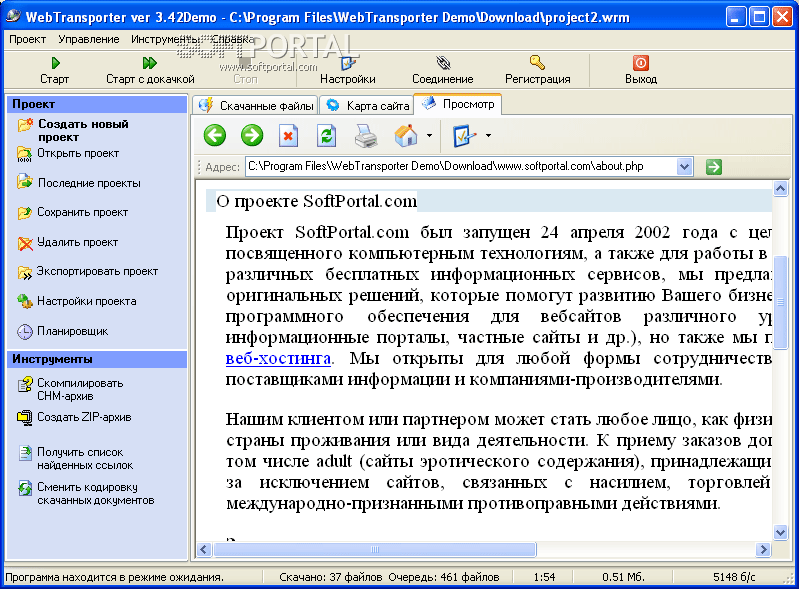Click heading О проекте SoftPortal.com
This screenshot has height=589, width=799.
316,201
